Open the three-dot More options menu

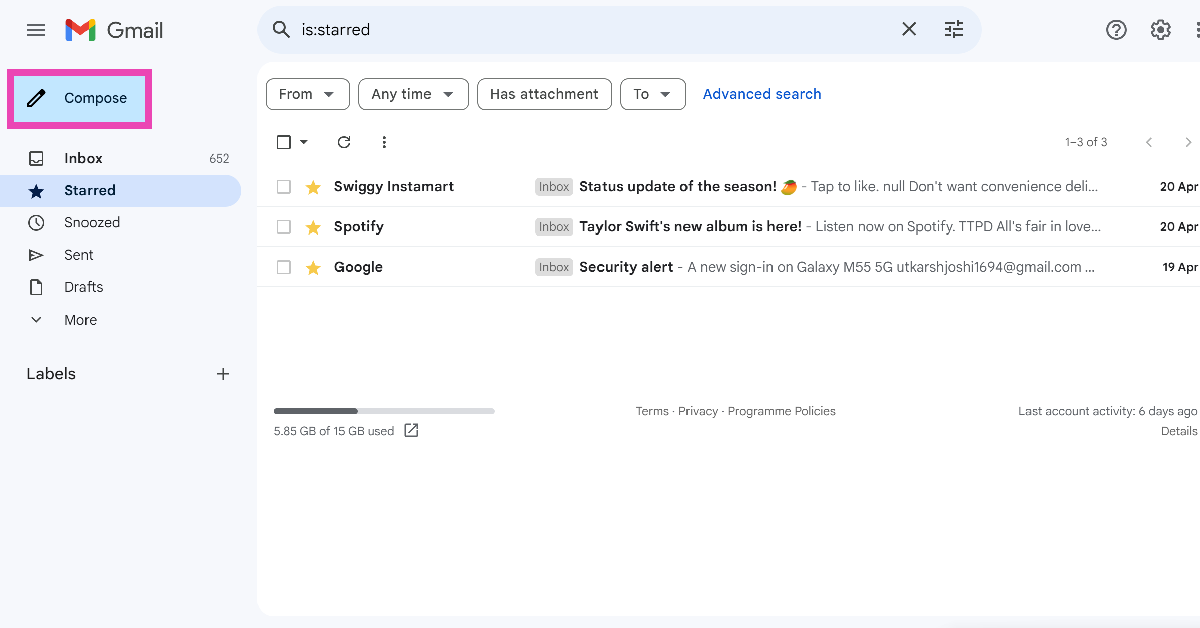pyautogui.click(x=384, y=142)
